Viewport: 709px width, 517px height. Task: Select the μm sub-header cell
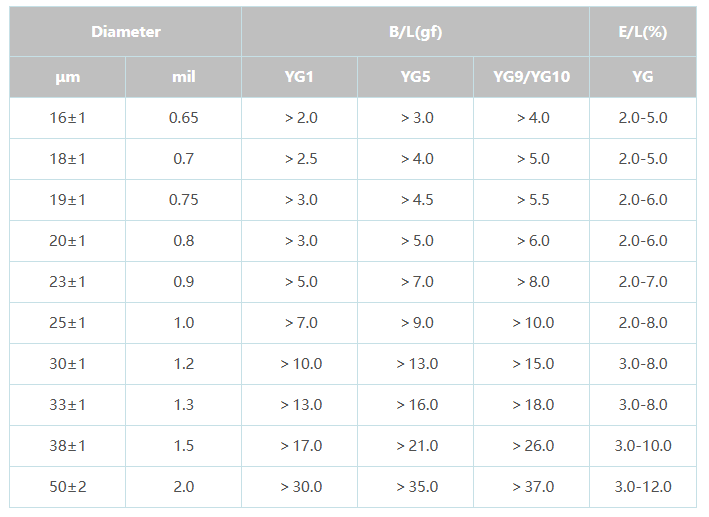68,77
